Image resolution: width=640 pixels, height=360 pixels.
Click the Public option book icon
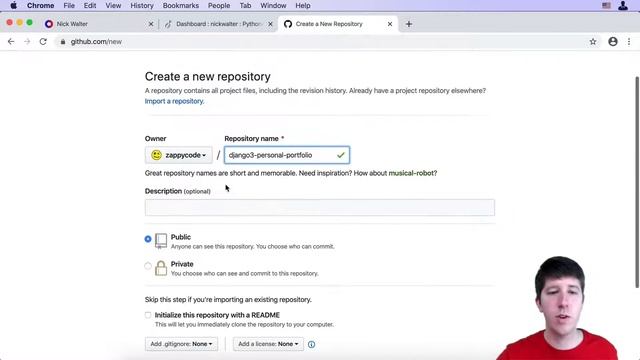pos(161,241)
